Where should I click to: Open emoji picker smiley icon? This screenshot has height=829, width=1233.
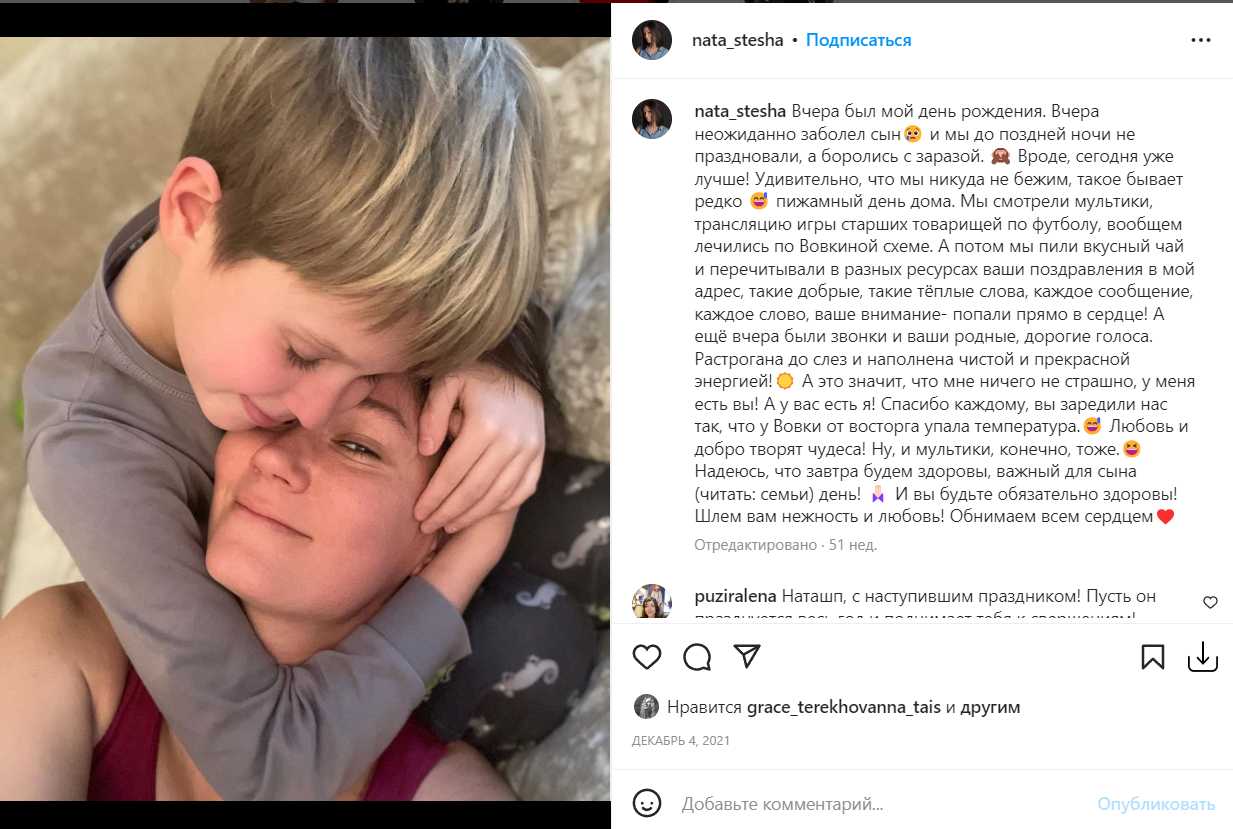(647, 803)
